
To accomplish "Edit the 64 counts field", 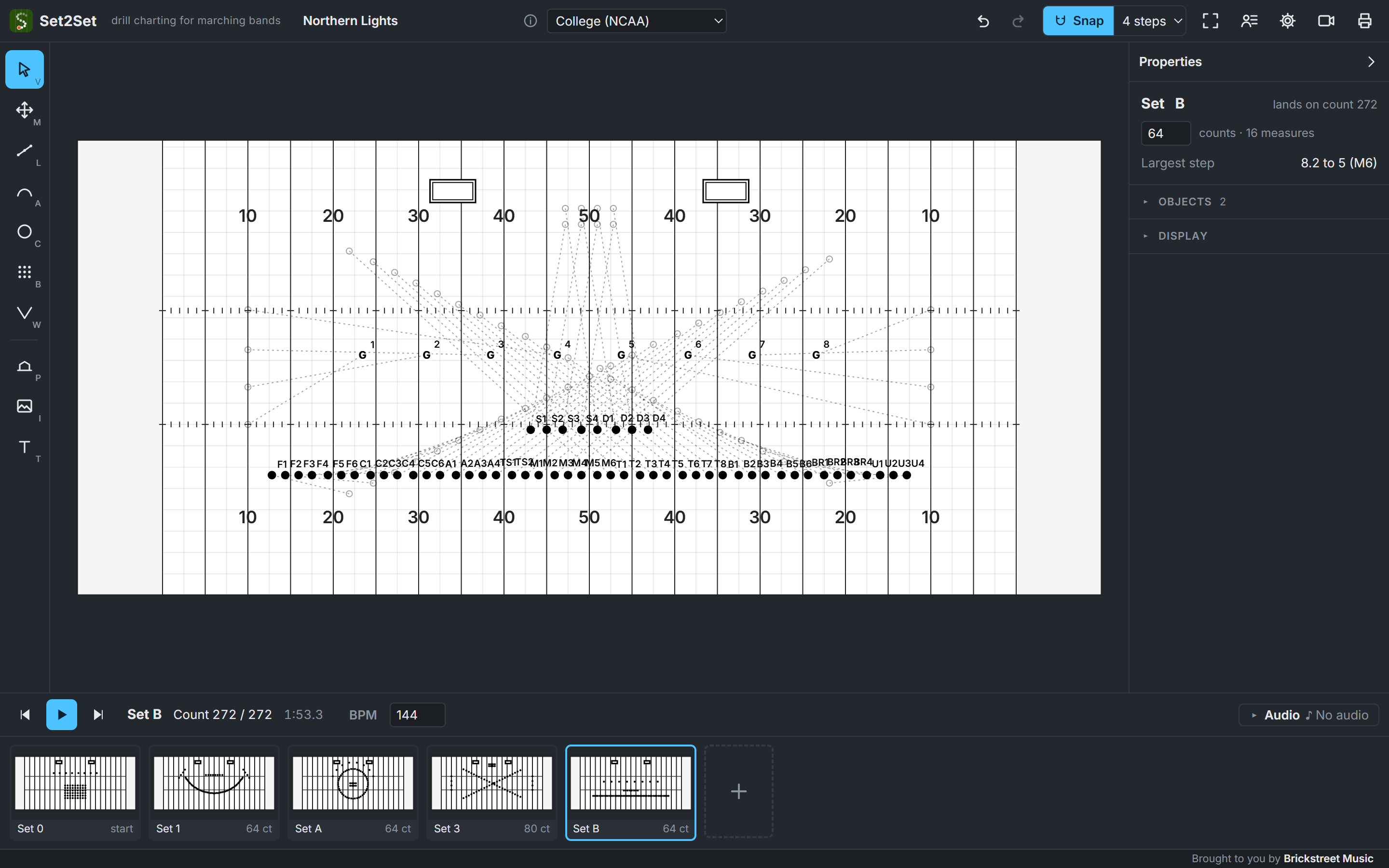I will pyautogui.click(x=1166, y=133).
